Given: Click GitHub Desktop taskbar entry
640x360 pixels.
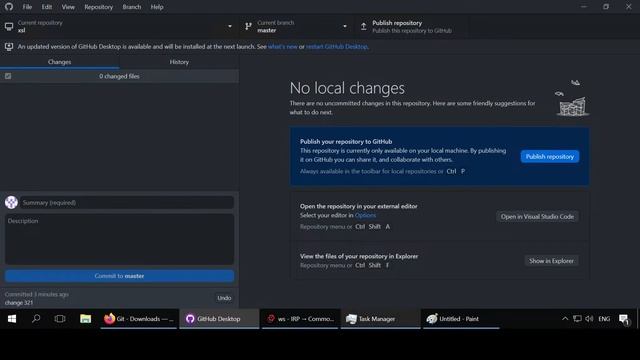Looking at the screenshot, I should coord(219,319).
